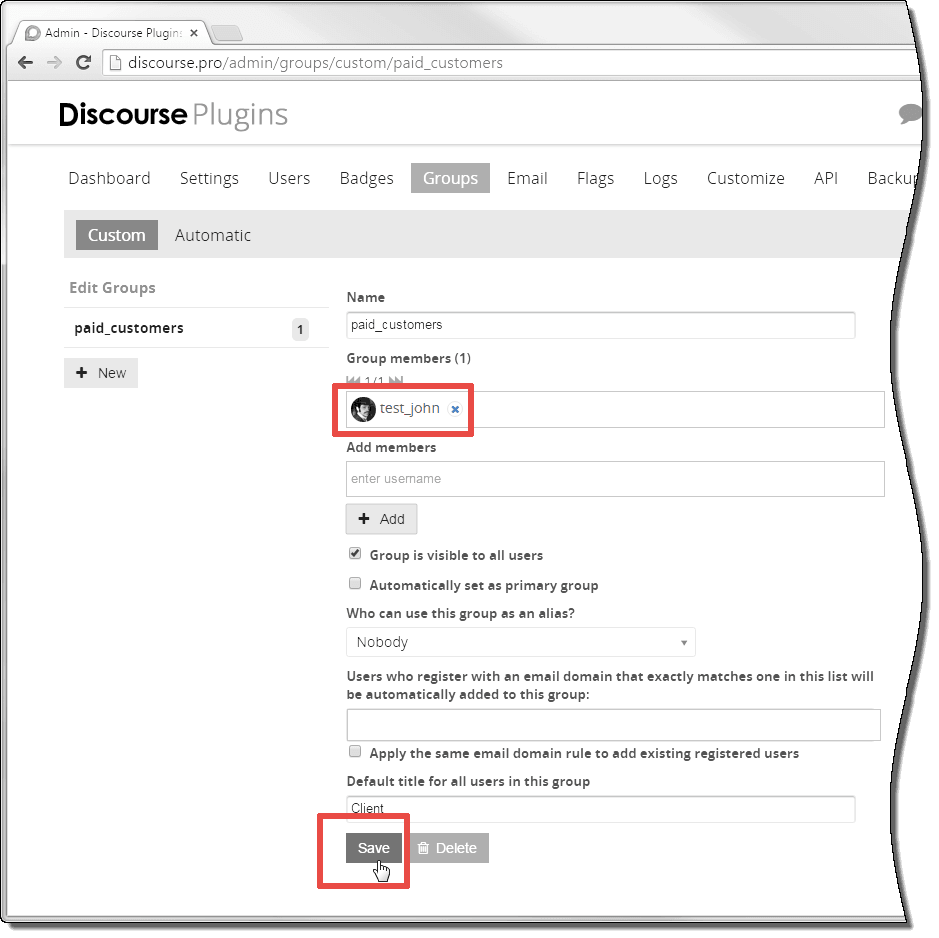Click the browser address bar URL
This screenshot has width=939, height=938.
(316, 63)
